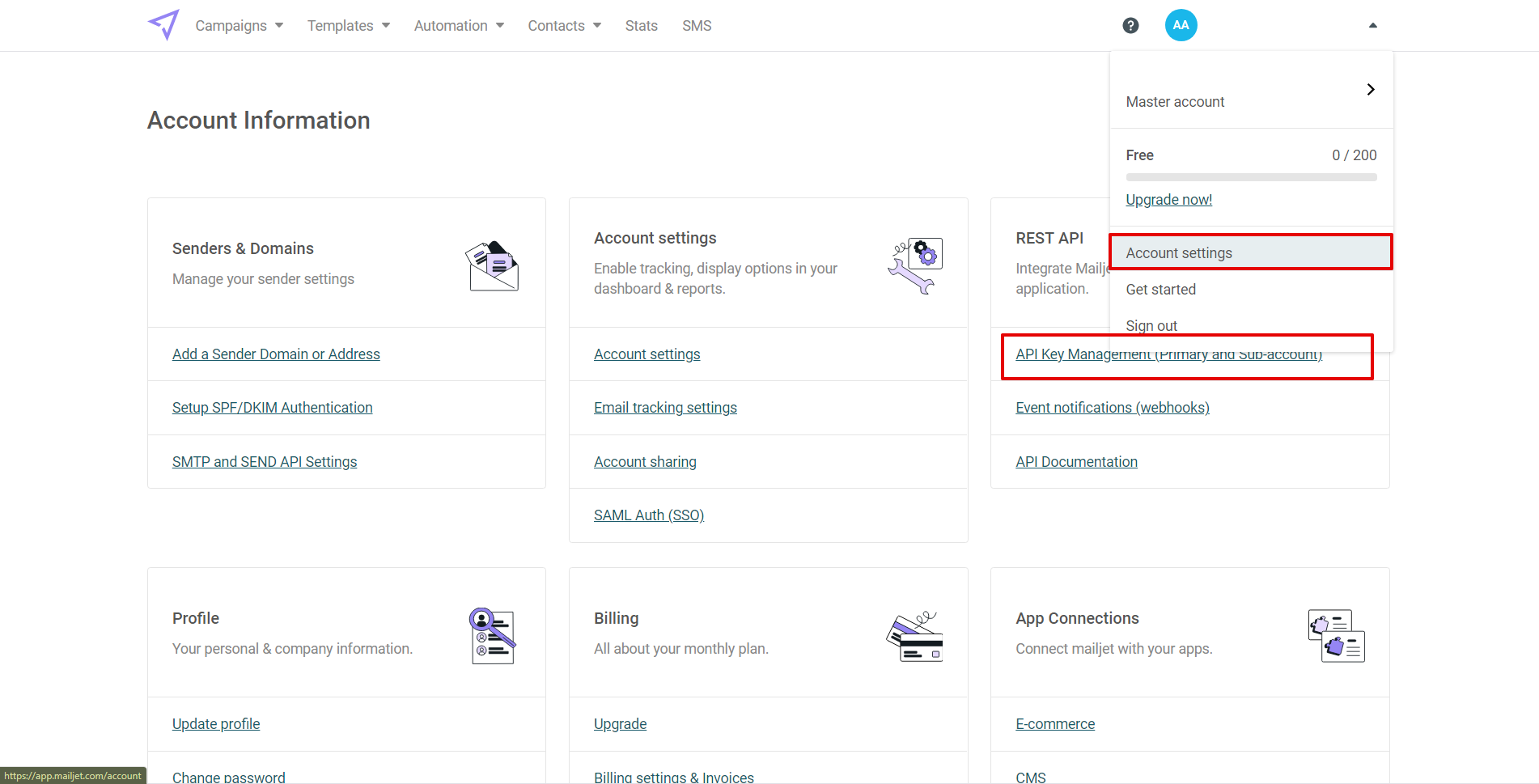The image size is (1539, 784).
Task: Click the Upgrade now! link
Action: click(1168, 200)
